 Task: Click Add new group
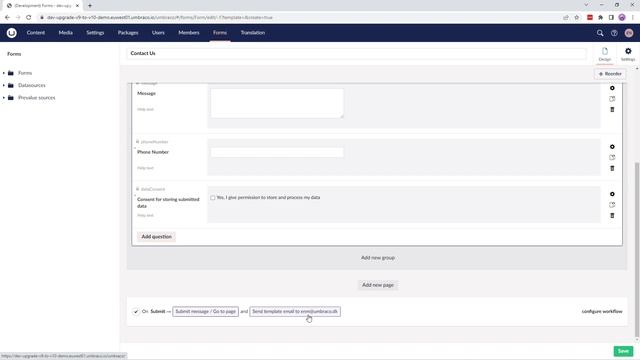point(378,258)
